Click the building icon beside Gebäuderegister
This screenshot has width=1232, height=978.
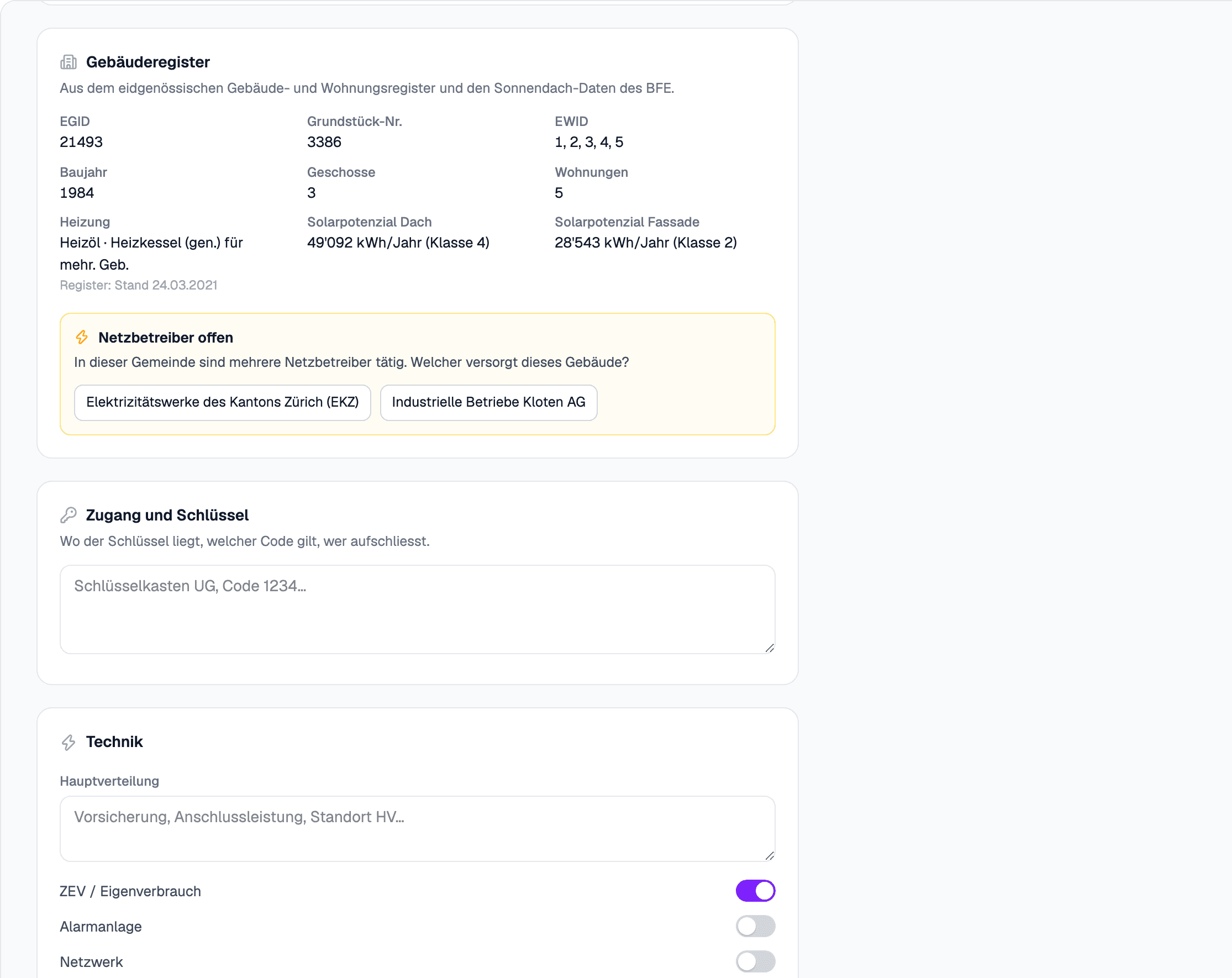(x=69, y=62)
